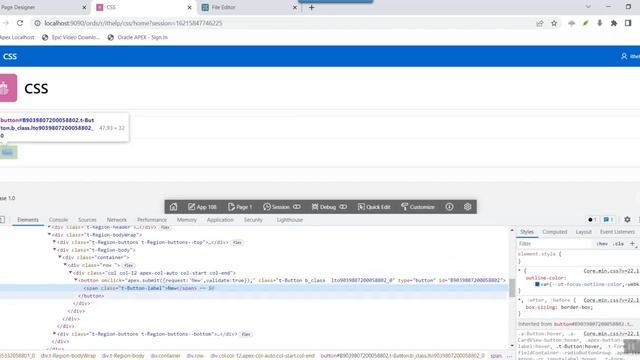The image size is (640, 360).
Task: Switch to the Page Designer browser tab
Action: point(43,7)
